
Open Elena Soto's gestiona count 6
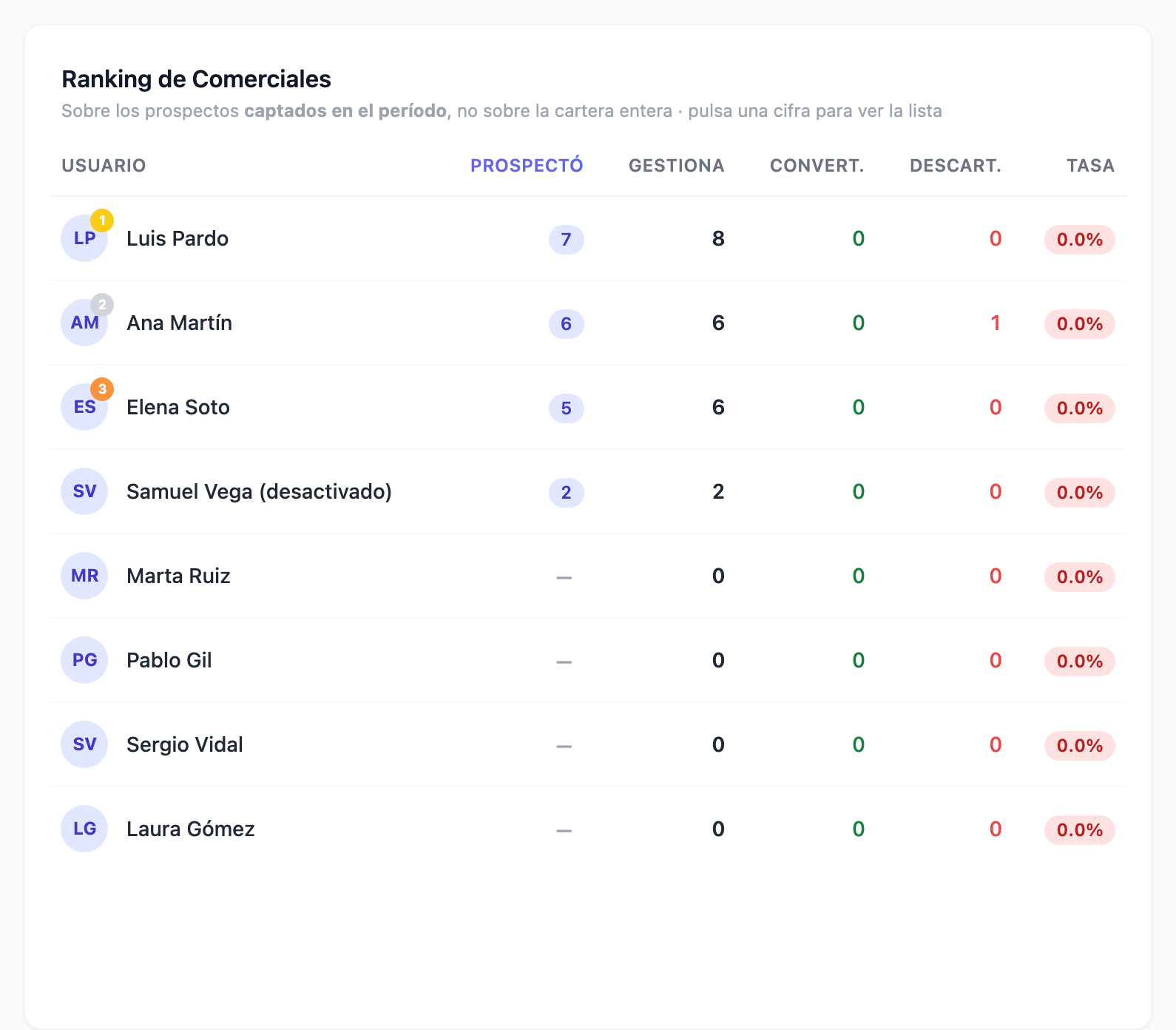coord(718,408)
